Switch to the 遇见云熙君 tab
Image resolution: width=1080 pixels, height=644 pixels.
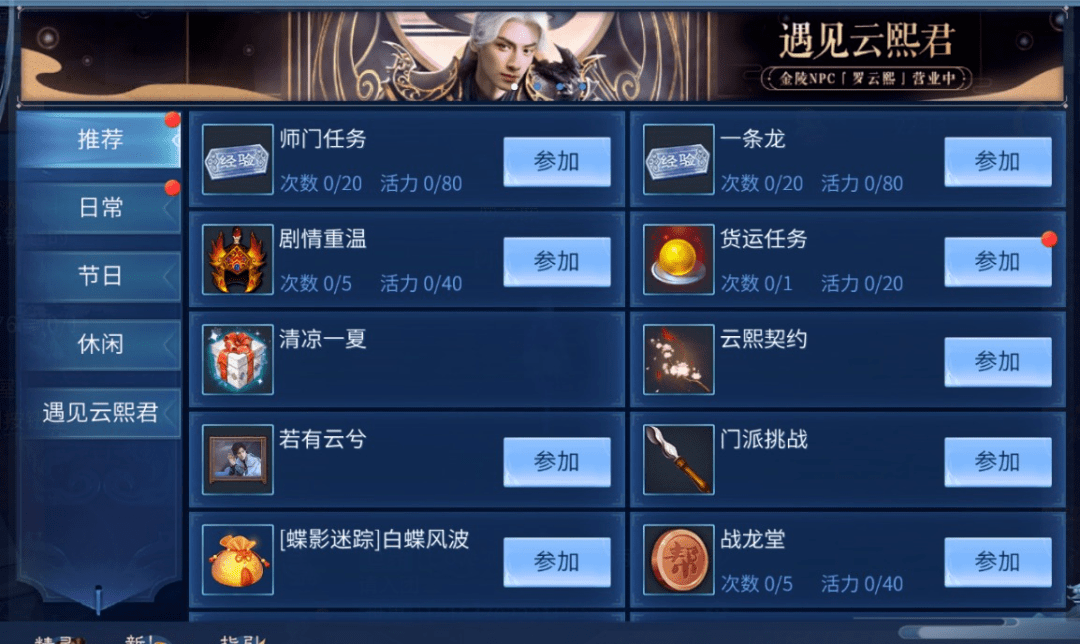tap(99, 413)
